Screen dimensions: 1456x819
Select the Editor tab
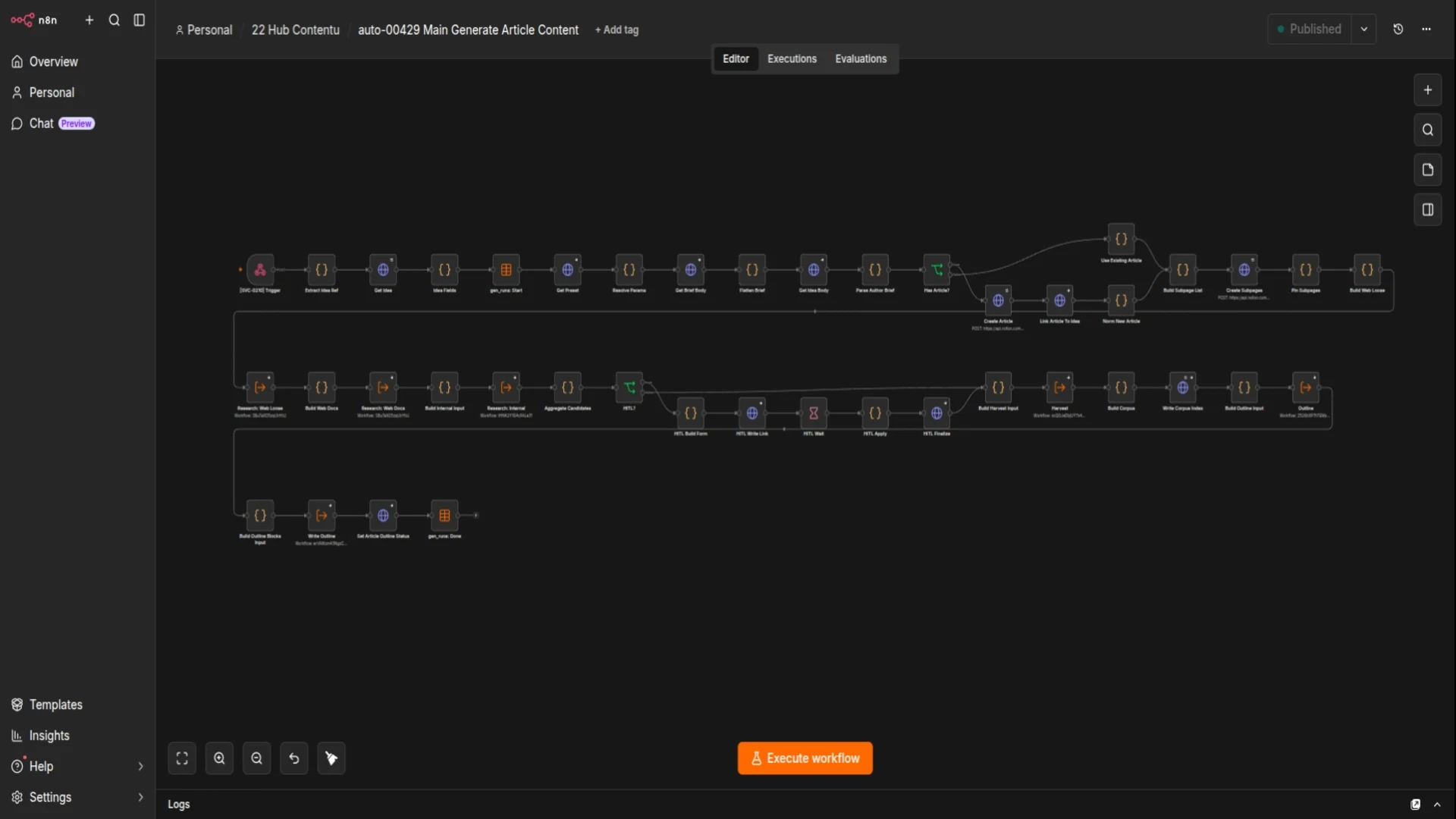[736, 58]
